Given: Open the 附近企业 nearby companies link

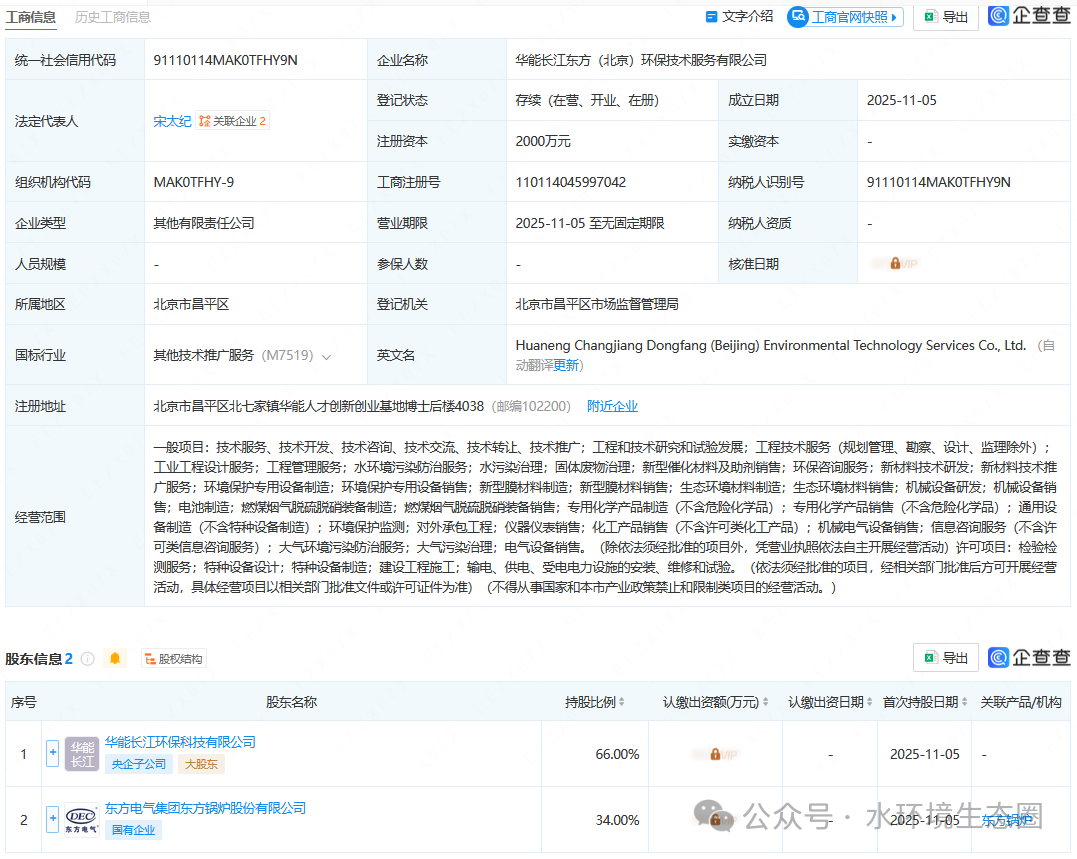Looking at the screenshot, I should [612, 406].
